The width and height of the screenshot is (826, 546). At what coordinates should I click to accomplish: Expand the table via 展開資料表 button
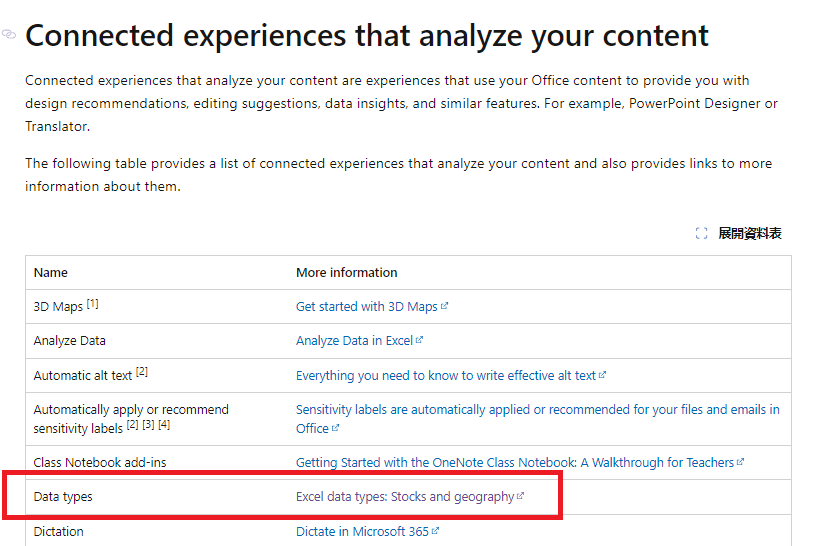749,233
